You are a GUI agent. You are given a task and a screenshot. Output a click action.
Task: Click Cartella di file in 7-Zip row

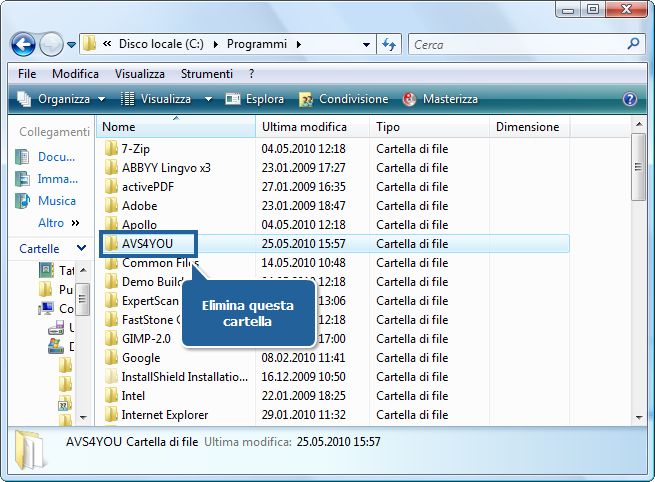[x=412, y=149]
